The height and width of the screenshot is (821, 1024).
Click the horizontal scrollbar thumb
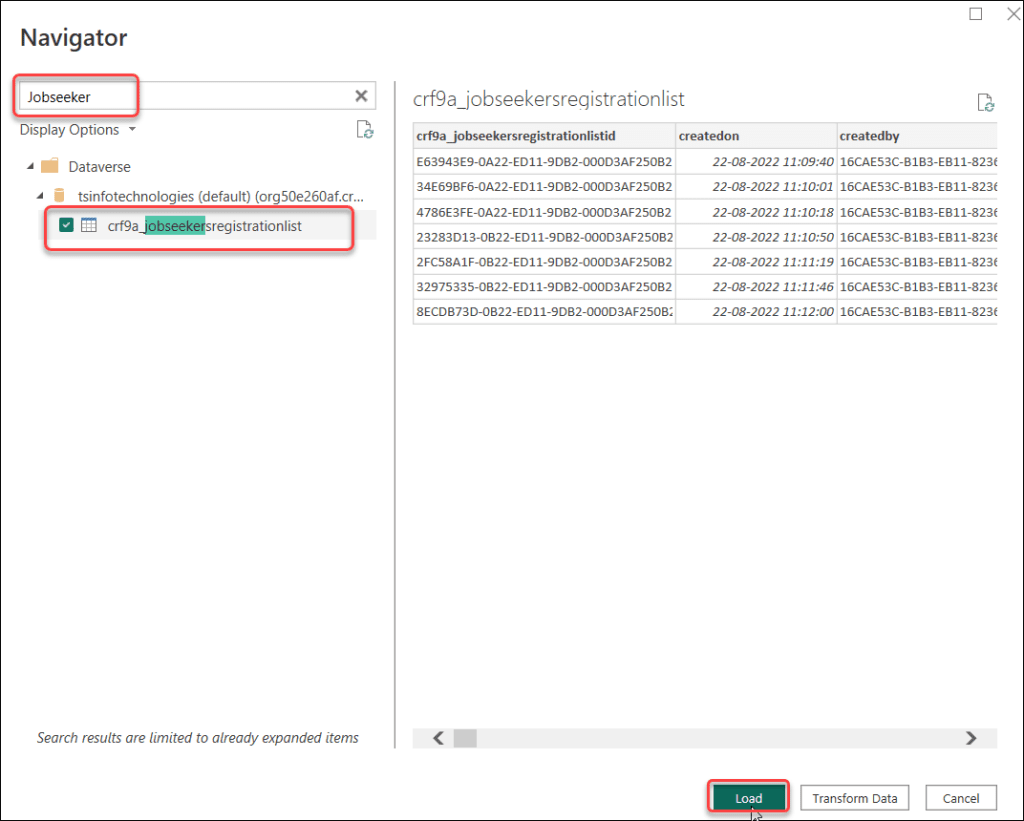(465, 738)
